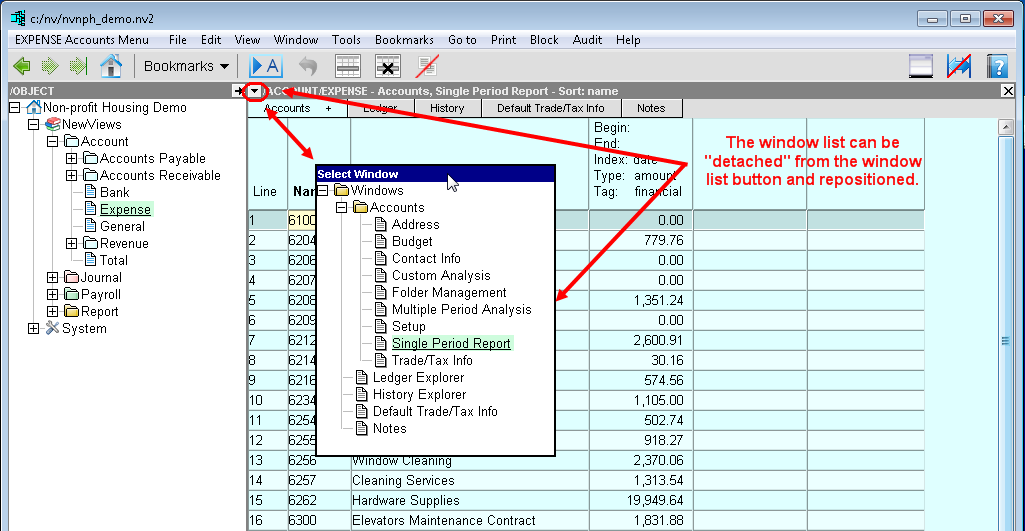Click the blue play A toolbar icon
This screenshot has height=531, width=1025.
pos(266,67)
